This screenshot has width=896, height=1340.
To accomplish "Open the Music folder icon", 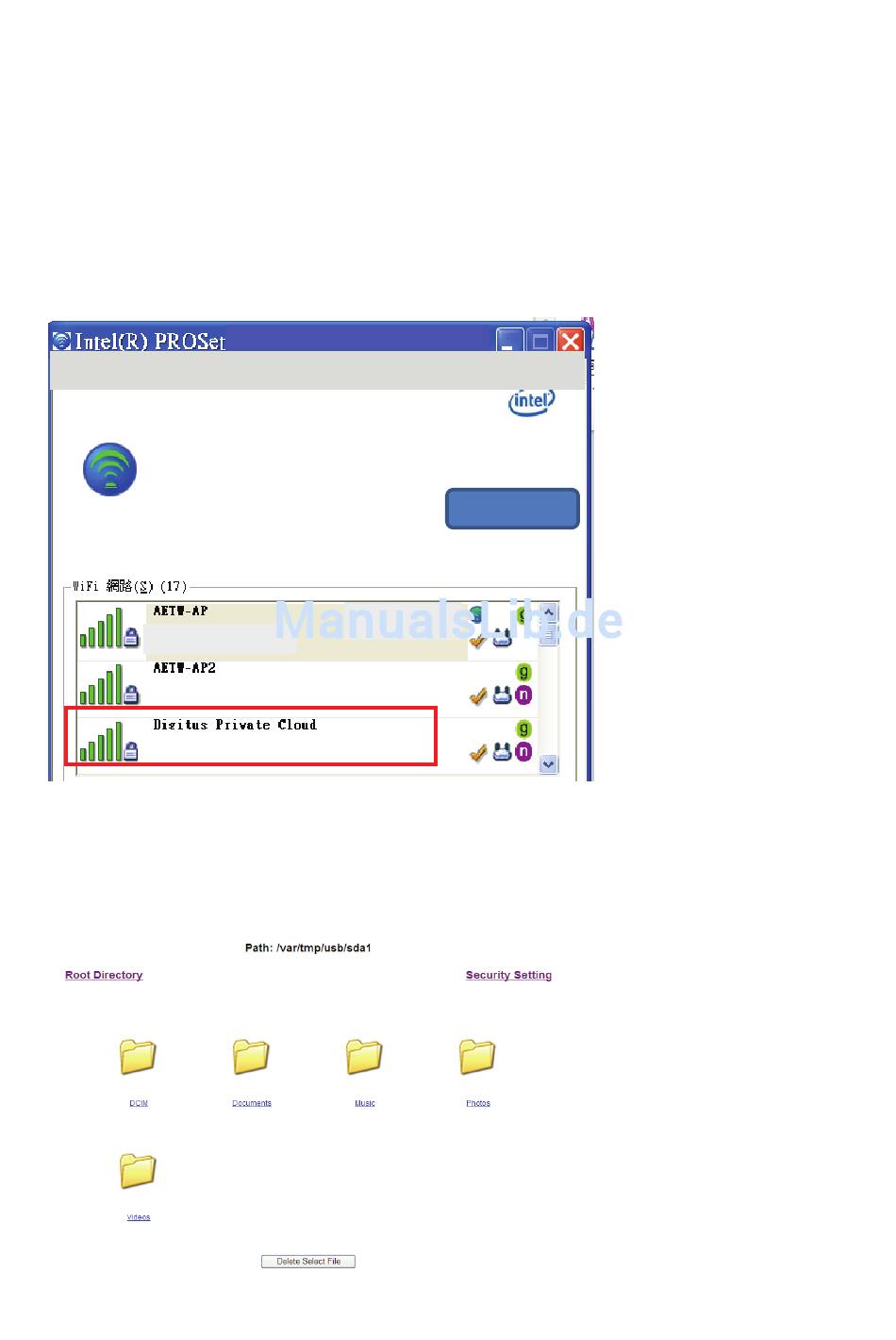I will [364, 1057].
